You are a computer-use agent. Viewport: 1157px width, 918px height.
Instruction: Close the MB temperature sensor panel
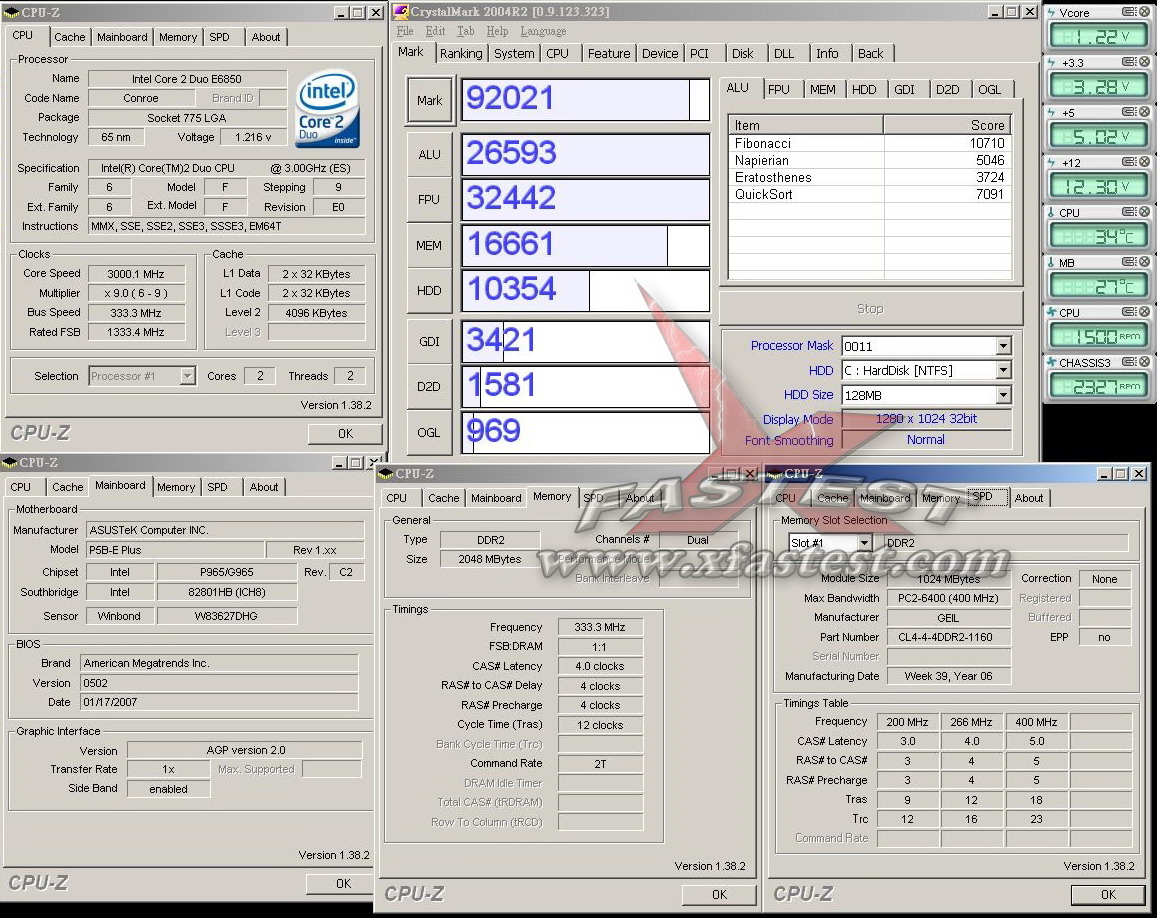tap(1144, 262)
